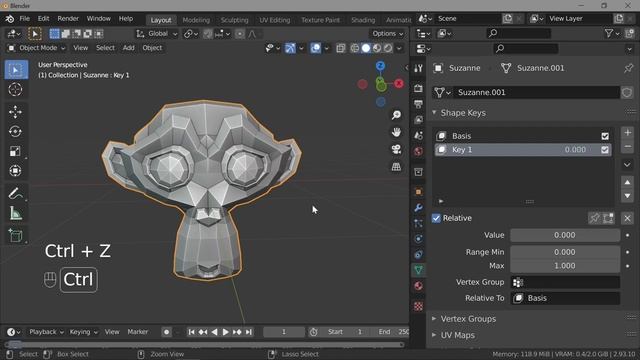The height and width of the screenshot is (360, 640).
Task: Open the Options dropdown
Action: (387, 34)
